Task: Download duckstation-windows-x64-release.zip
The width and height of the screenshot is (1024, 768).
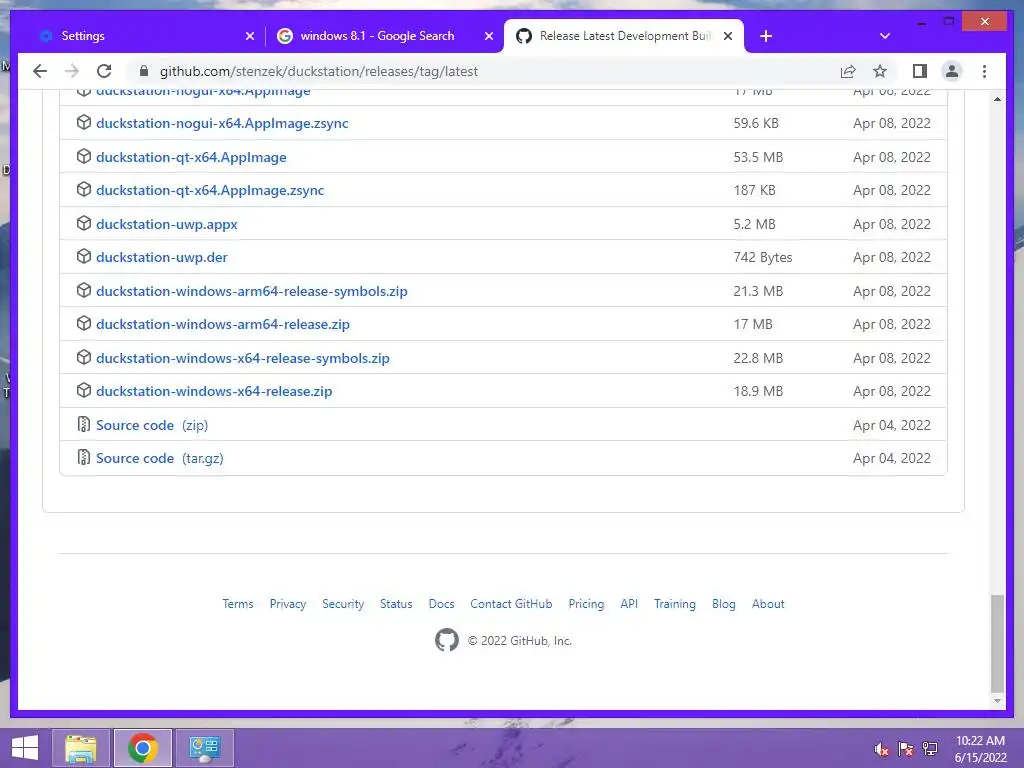Action: (x=214, y=391)
